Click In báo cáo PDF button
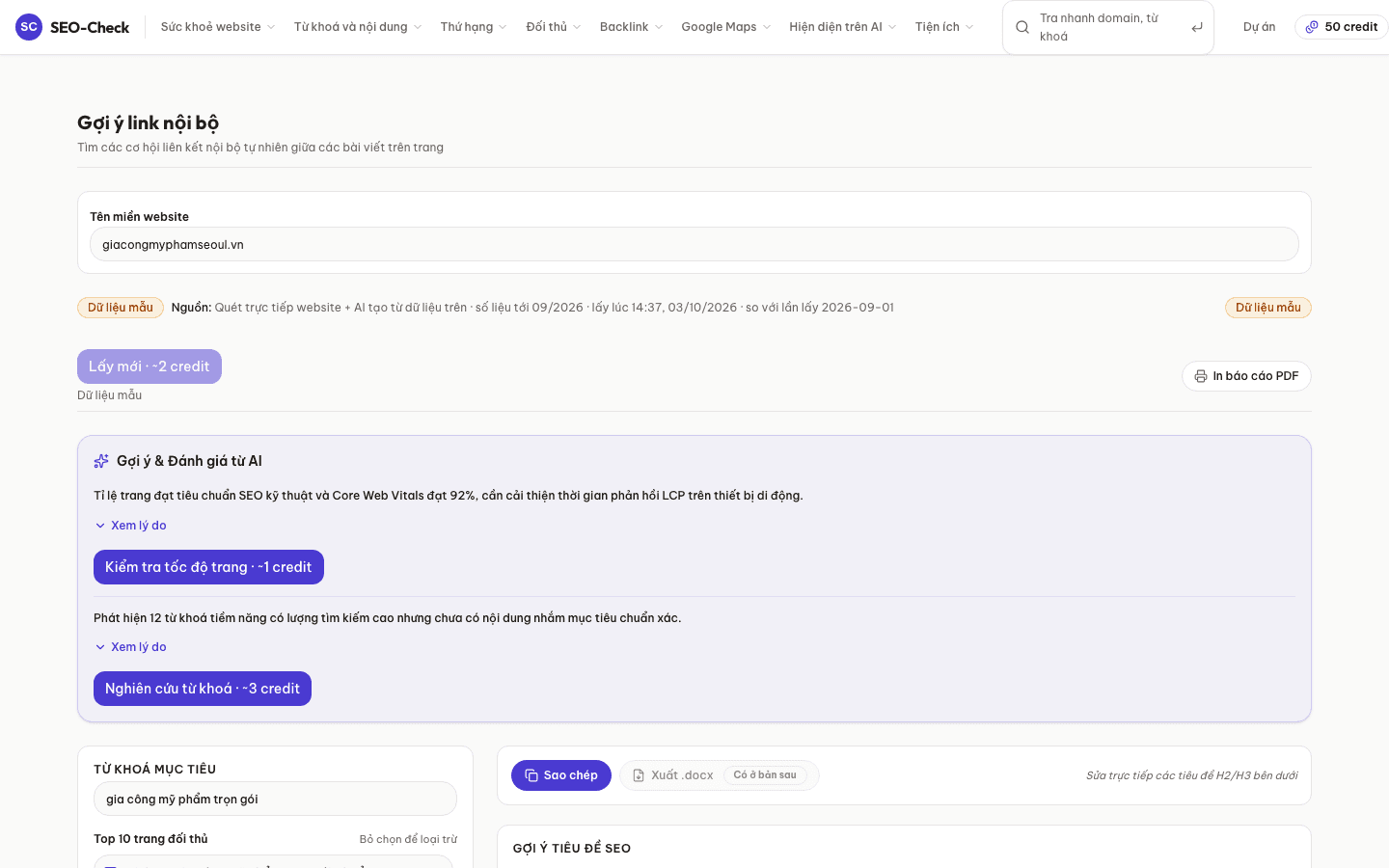 coord(1246,376)
